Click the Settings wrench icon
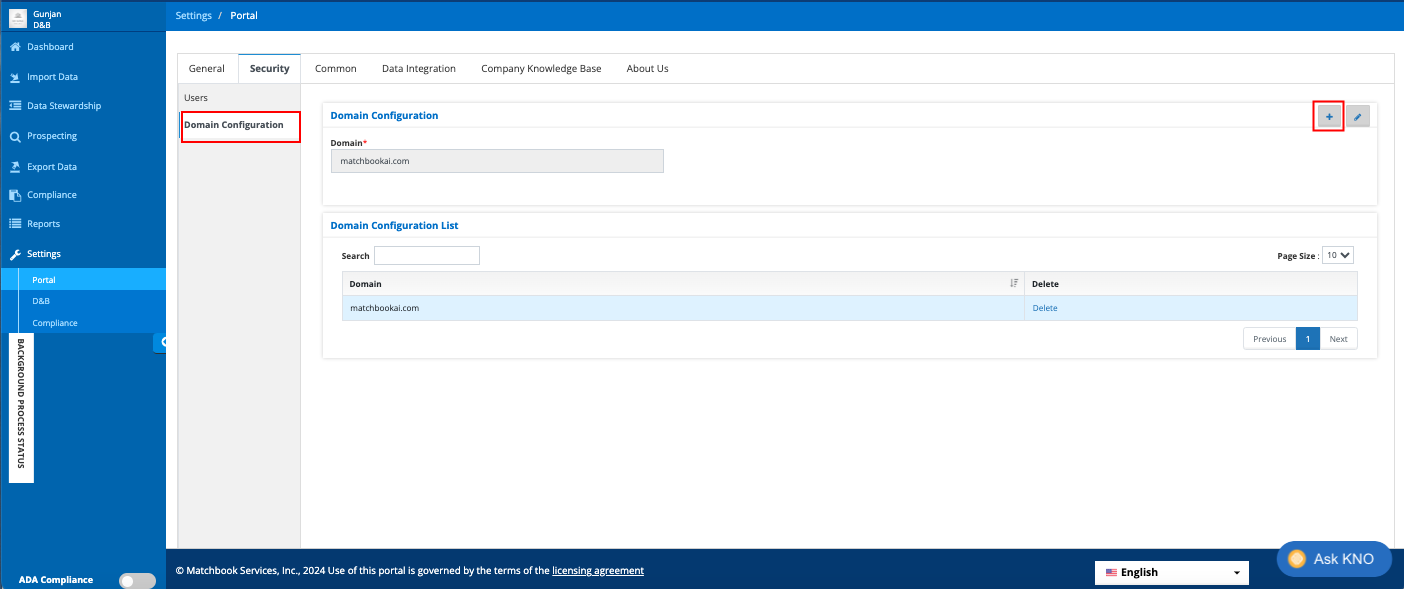The image size is (1404, 589). (15, 254)
